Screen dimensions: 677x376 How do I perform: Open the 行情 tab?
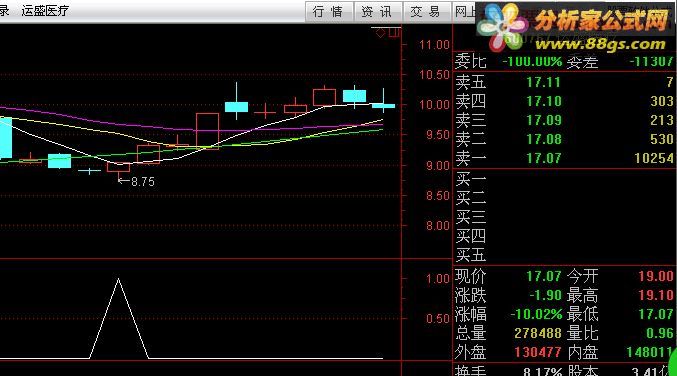pyautogui.click(x=329, y=12)
